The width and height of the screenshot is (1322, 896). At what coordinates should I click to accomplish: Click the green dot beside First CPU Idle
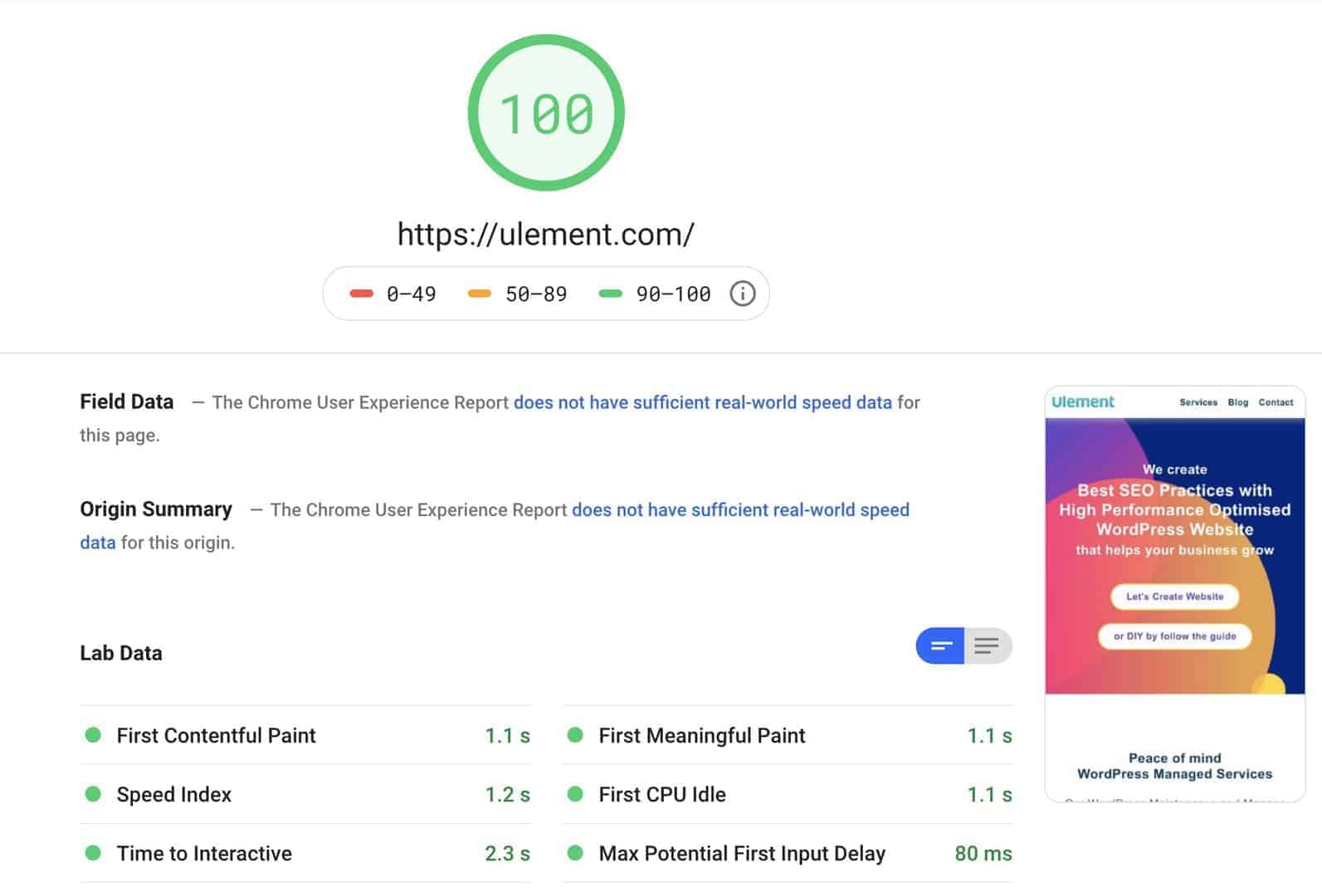click(575, 794)
